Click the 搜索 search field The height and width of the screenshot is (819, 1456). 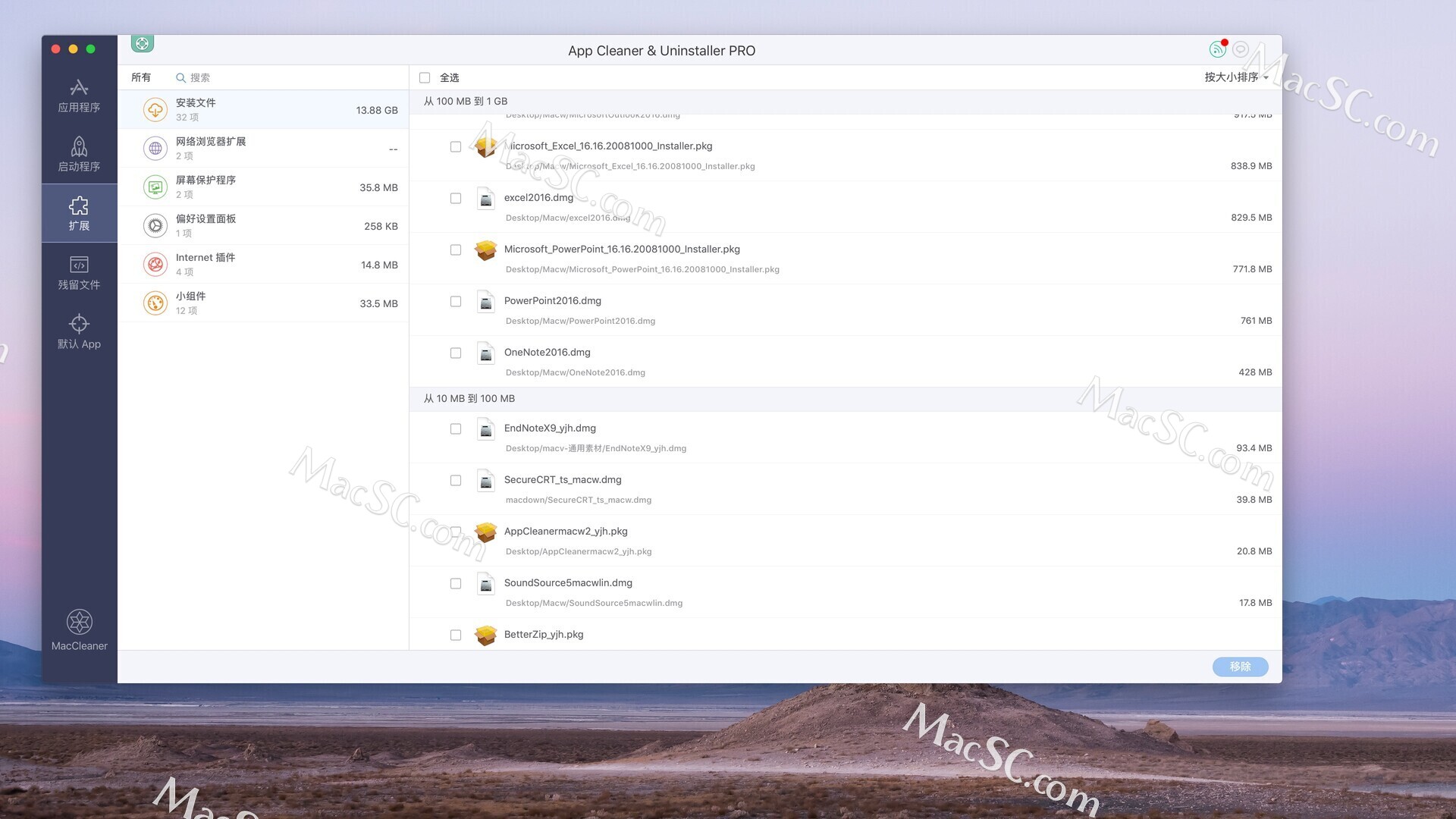[288, 77]
